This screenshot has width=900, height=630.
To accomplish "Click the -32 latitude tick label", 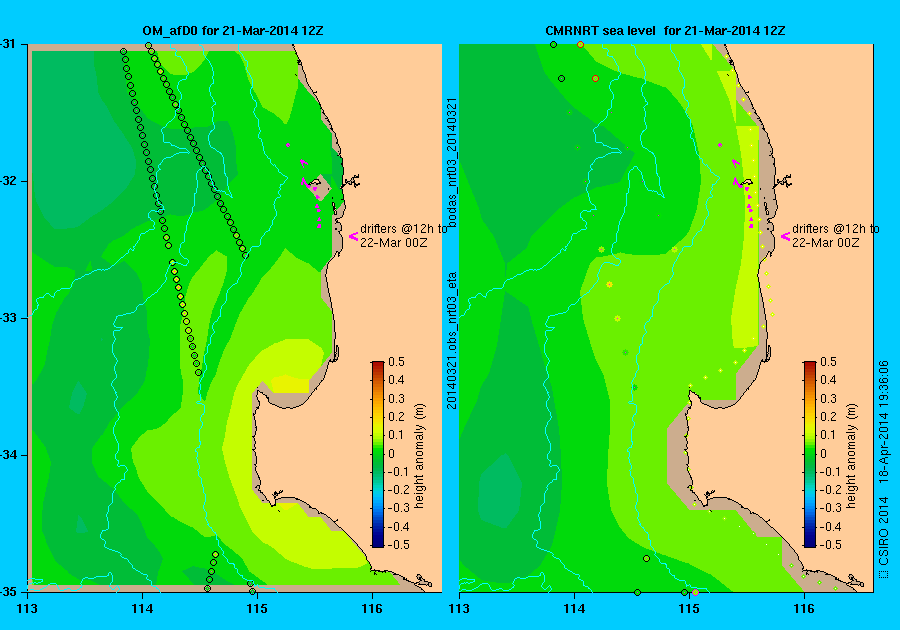I will click(8, 181).
